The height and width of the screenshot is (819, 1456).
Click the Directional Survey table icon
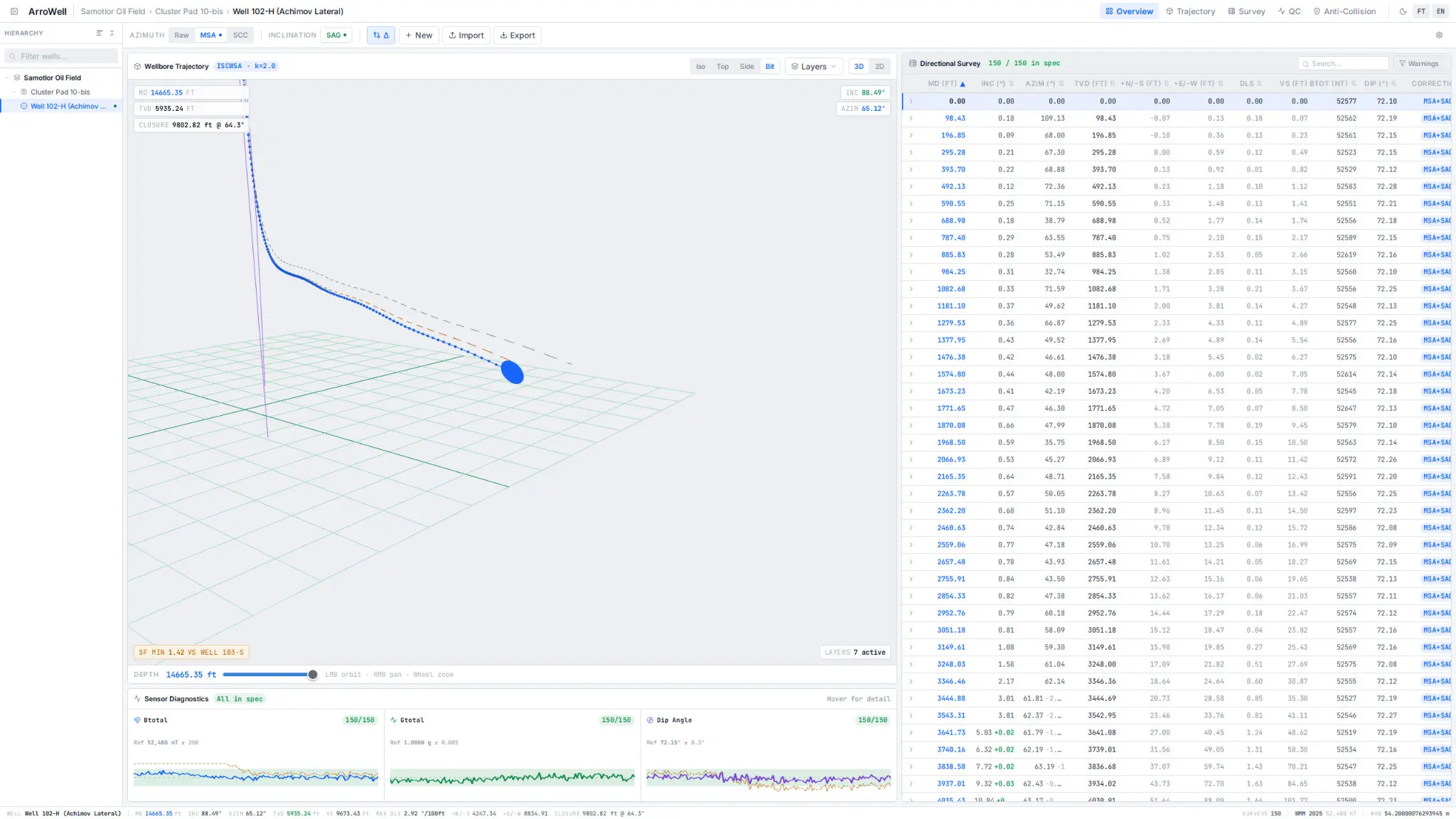coord(913,63)
